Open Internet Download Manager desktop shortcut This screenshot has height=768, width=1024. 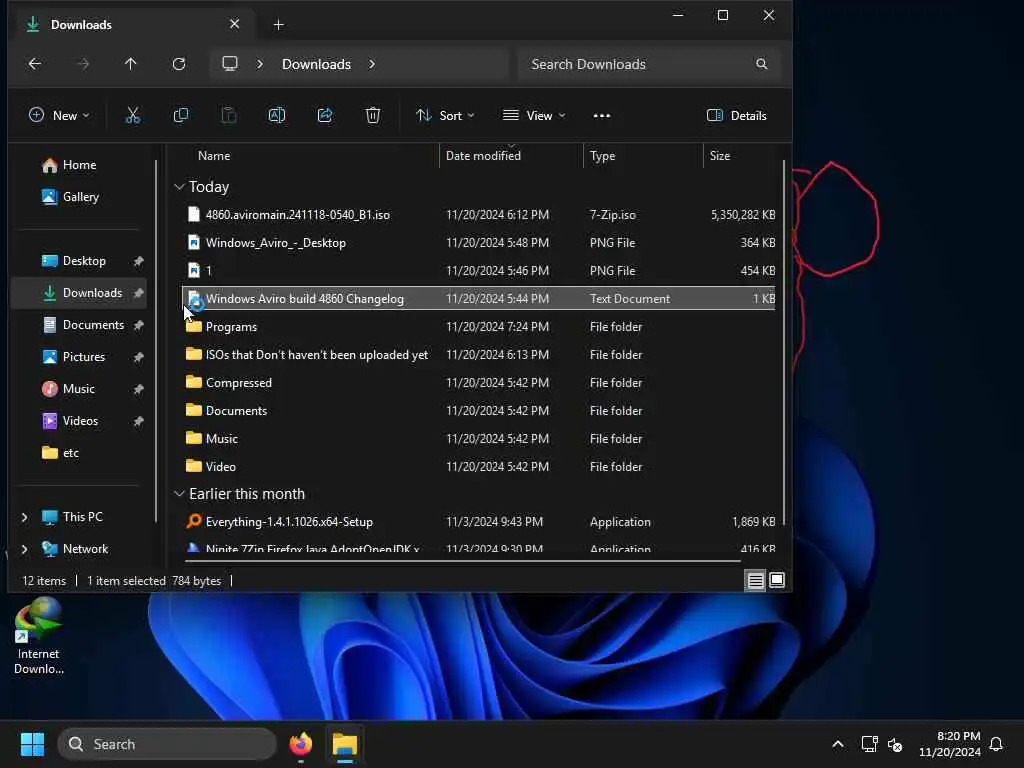pos(39,636)
